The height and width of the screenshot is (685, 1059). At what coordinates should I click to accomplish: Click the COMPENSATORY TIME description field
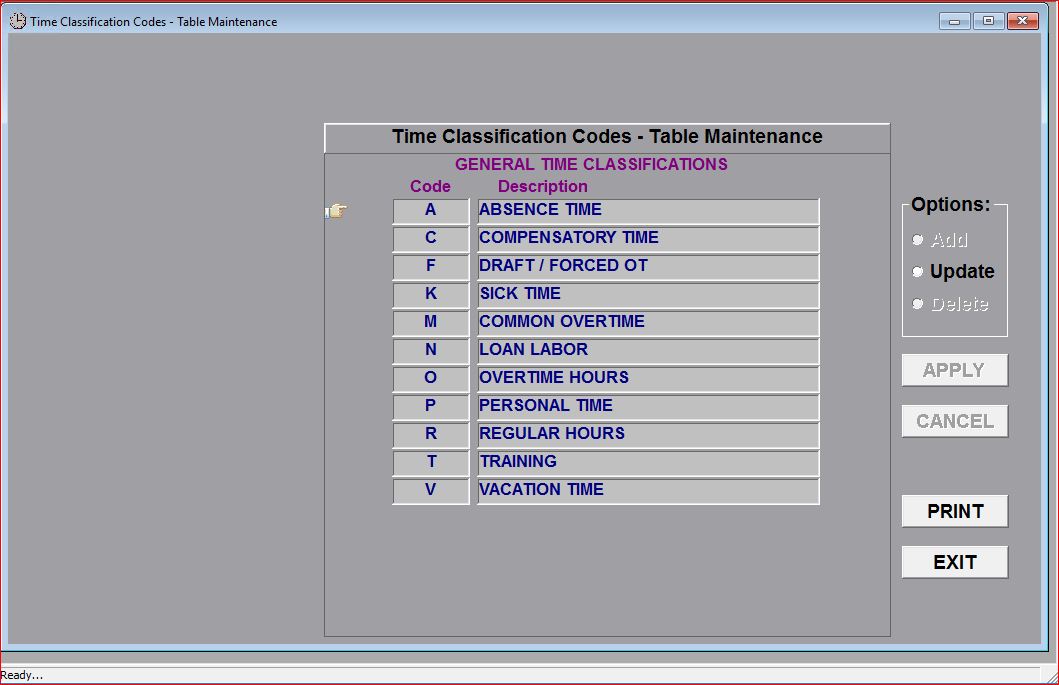(647, 238)
